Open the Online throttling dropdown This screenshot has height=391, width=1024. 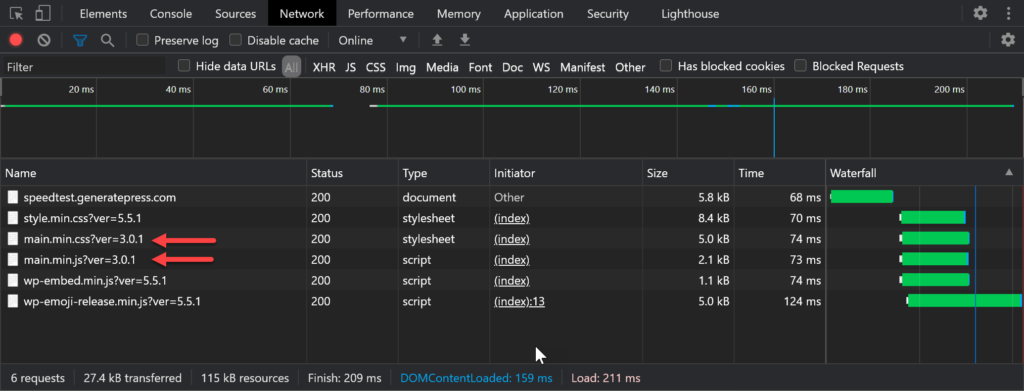[x=372, y=40]
